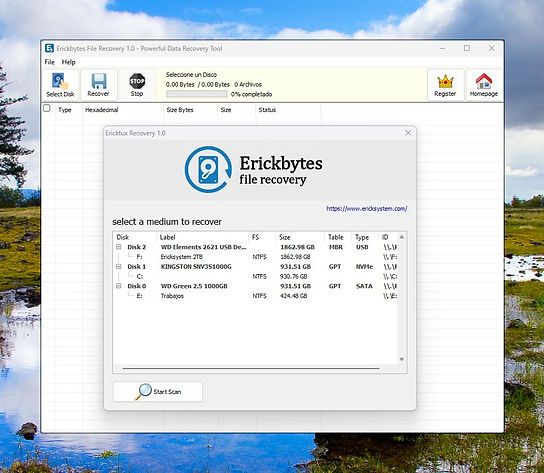This screenshot has width=544, height=473.
Task: Select Disk 2 WD Elements USB row
Action: (256, 247)
